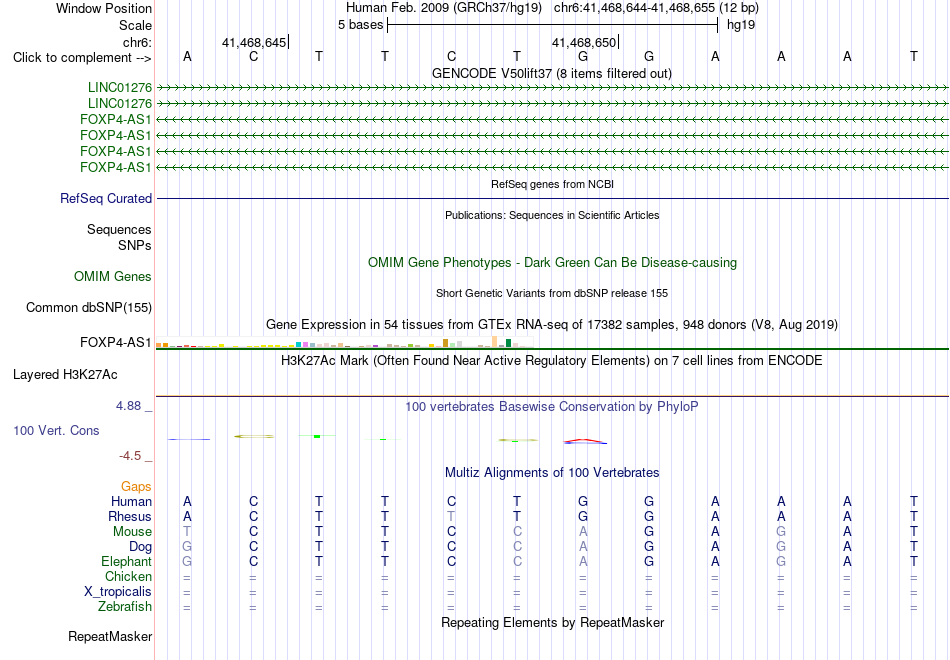Click the 41,468,650 coordinate marker
Viewport: 950px width, 660px height.
[583, 42]
